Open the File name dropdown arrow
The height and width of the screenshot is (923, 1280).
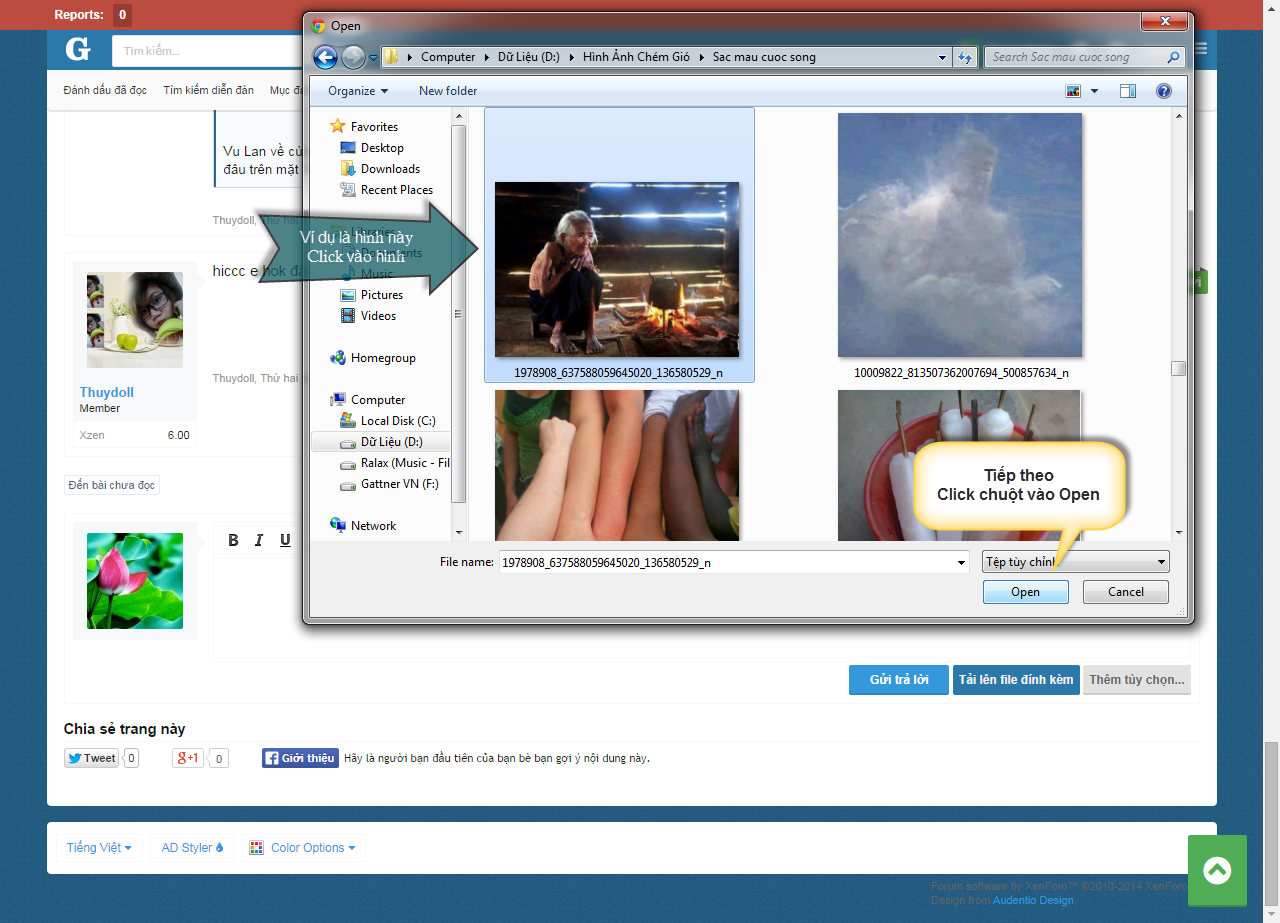point(961,562)
